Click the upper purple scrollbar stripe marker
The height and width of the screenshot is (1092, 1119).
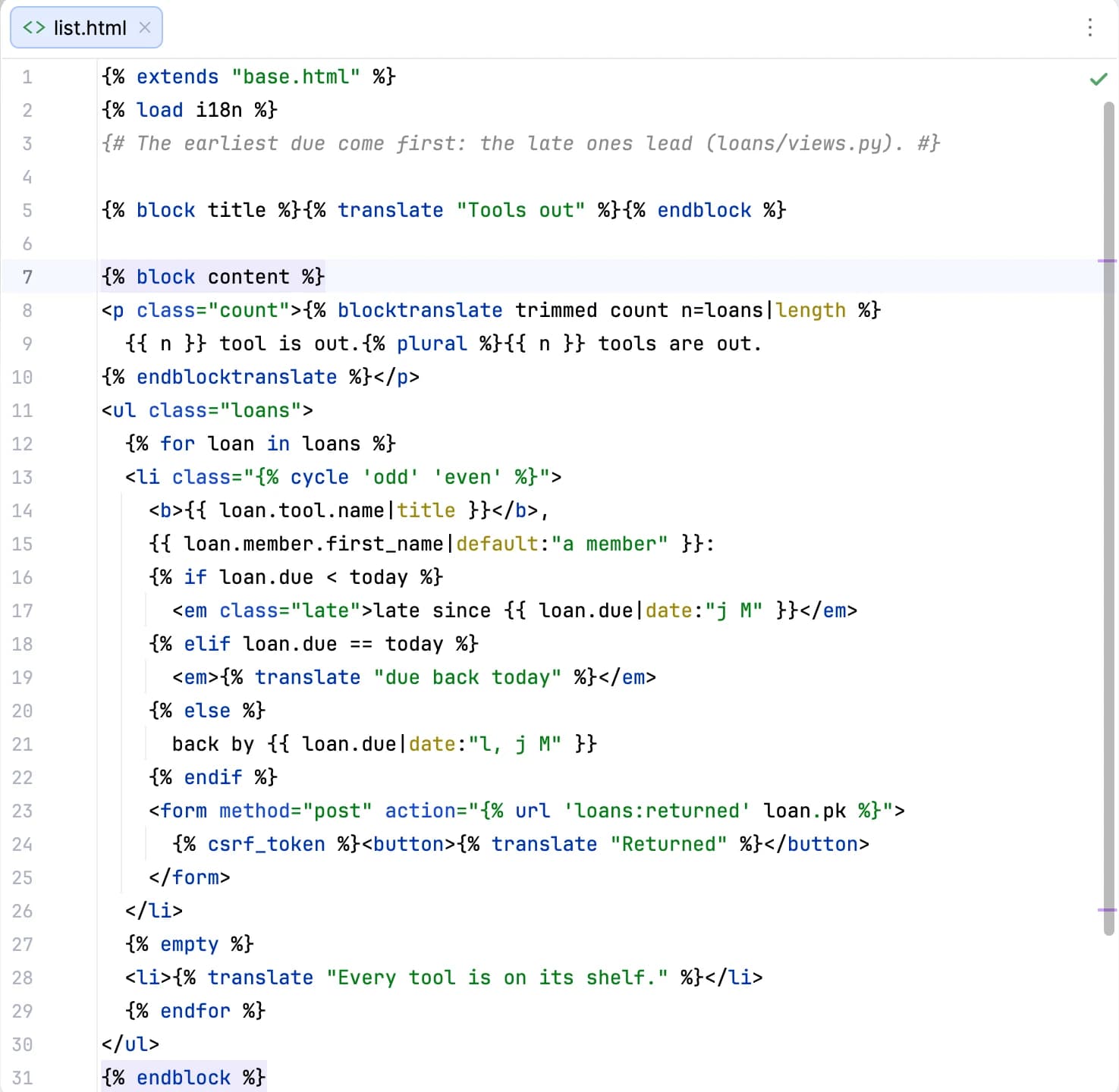pos(1108,261)
